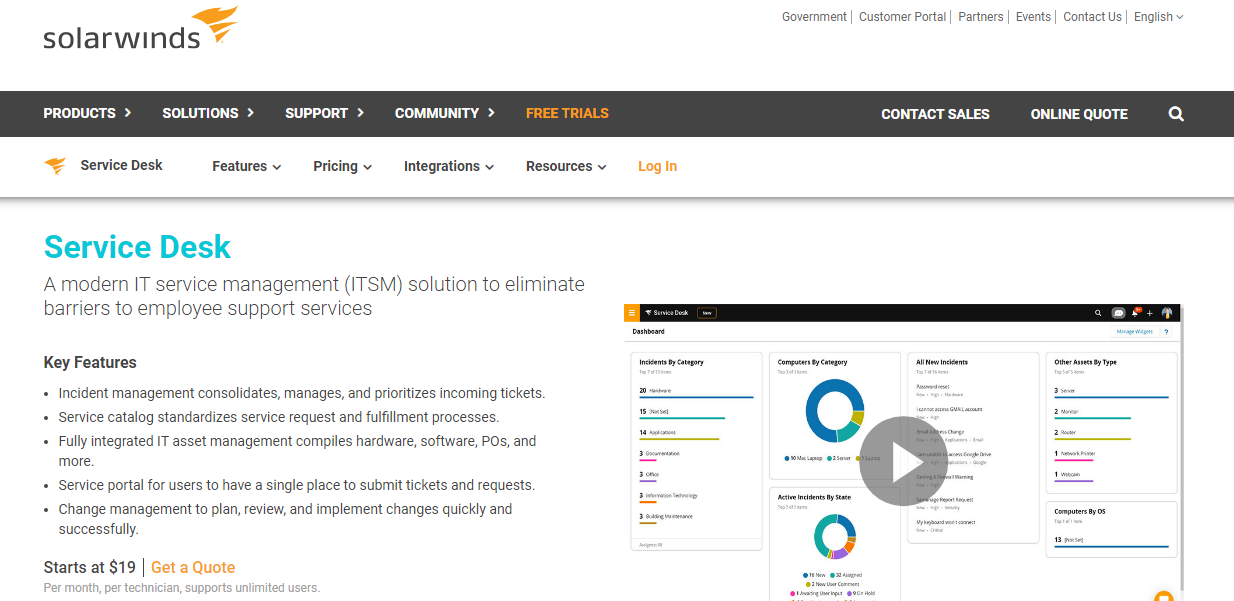
Task: Click the Service portal for users bullet
Action: tap(297, 485)
